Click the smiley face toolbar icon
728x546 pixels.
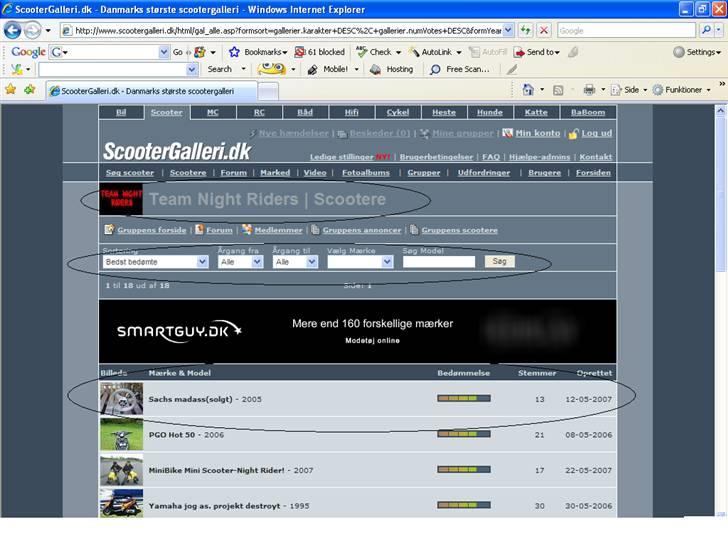[x=271, y=70]
